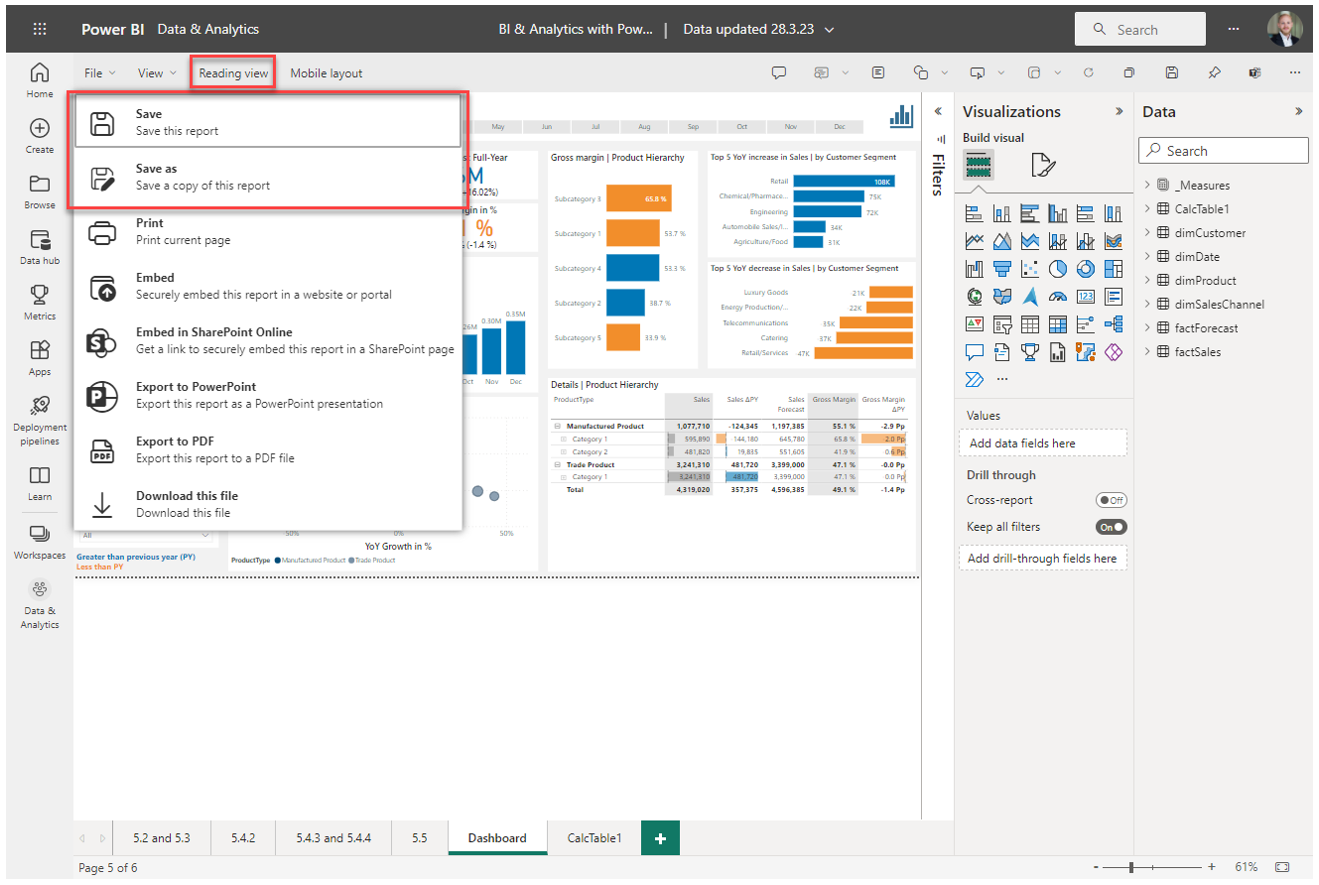1319x885 pixels.
Task: Open Apps in the left navigation
Action: coord(40,358)
